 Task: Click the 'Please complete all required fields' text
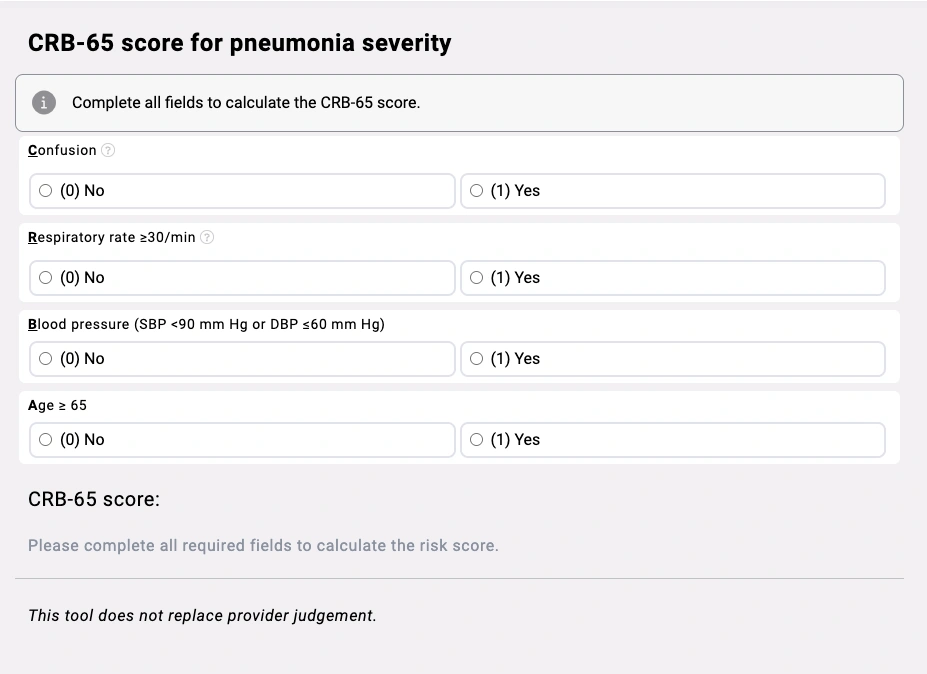tap(262, 545)
